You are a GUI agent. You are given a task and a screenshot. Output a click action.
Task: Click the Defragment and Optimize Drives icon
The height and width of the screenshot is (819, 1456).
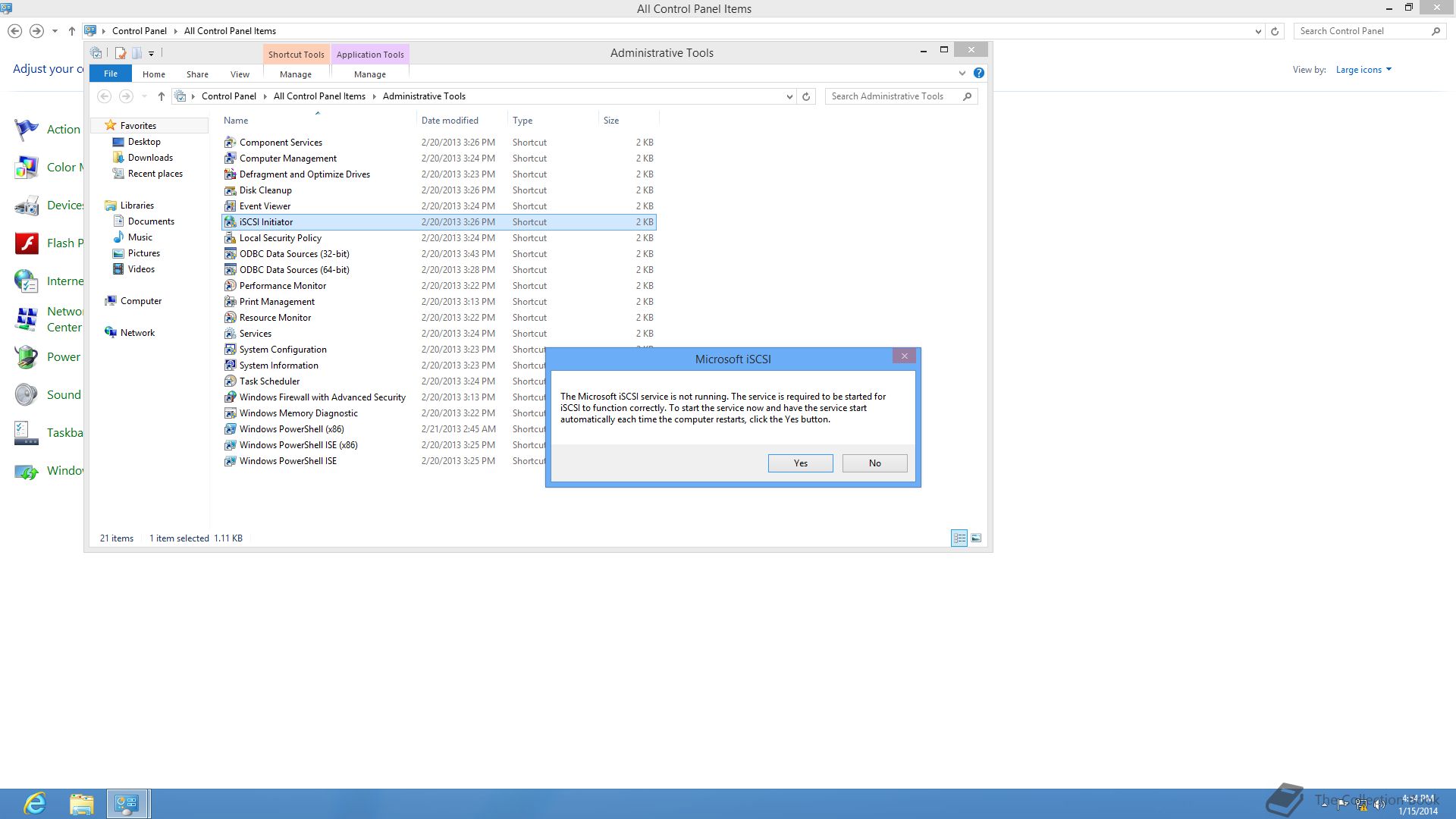(x=230, y=174)
